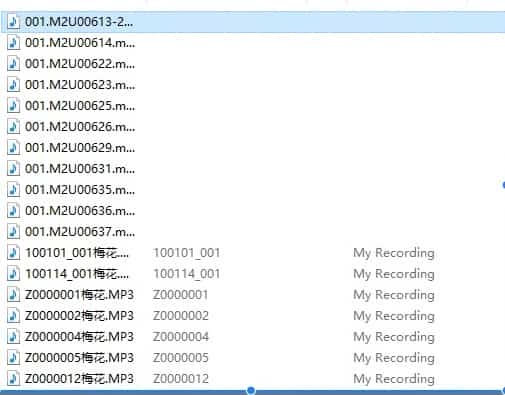
Task: Select file name 001.M2U00635.m...
Action: point(80,190)
